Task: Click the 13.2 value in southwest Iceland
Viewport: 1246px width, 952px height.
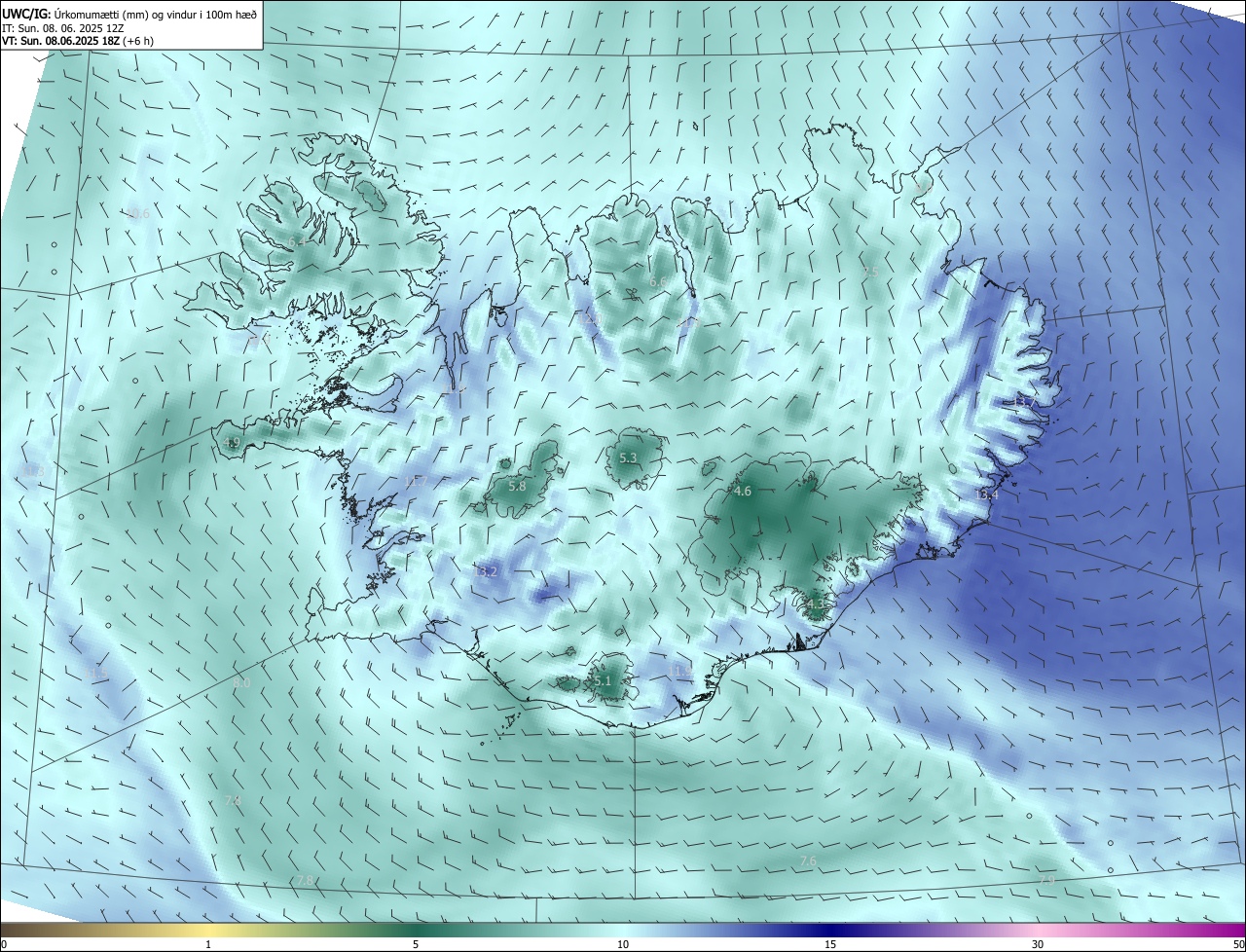Action: (x=487, y=571)
